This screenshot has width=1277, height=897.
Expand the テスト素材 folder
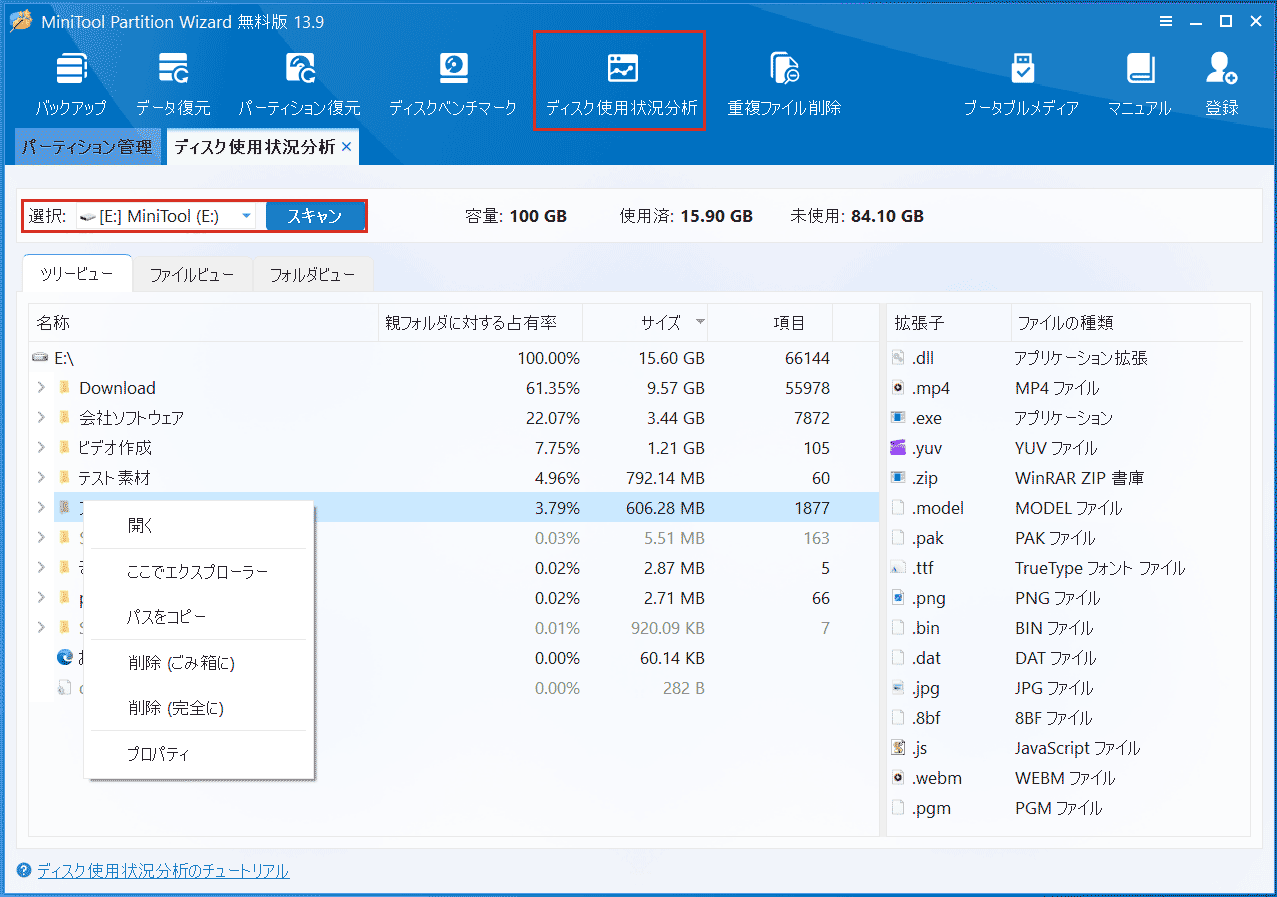pyautogui.click(x=41, y=478)
